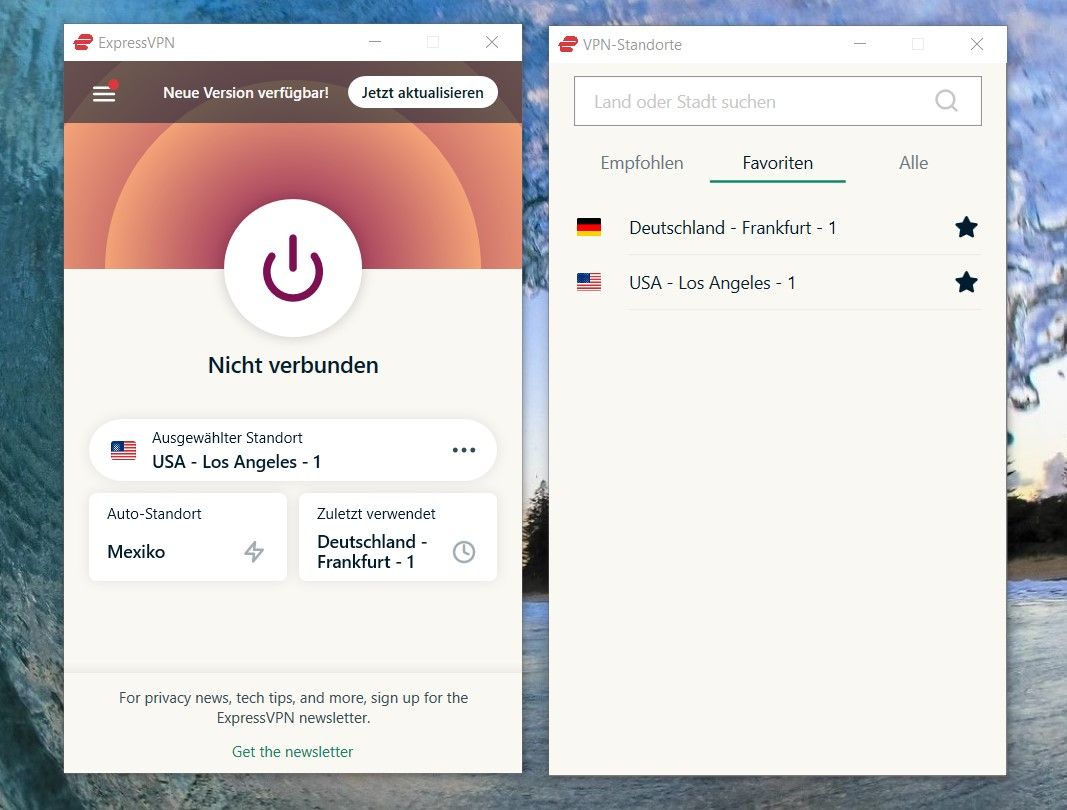Open the Alle locations tab

(x=913, y=163)
